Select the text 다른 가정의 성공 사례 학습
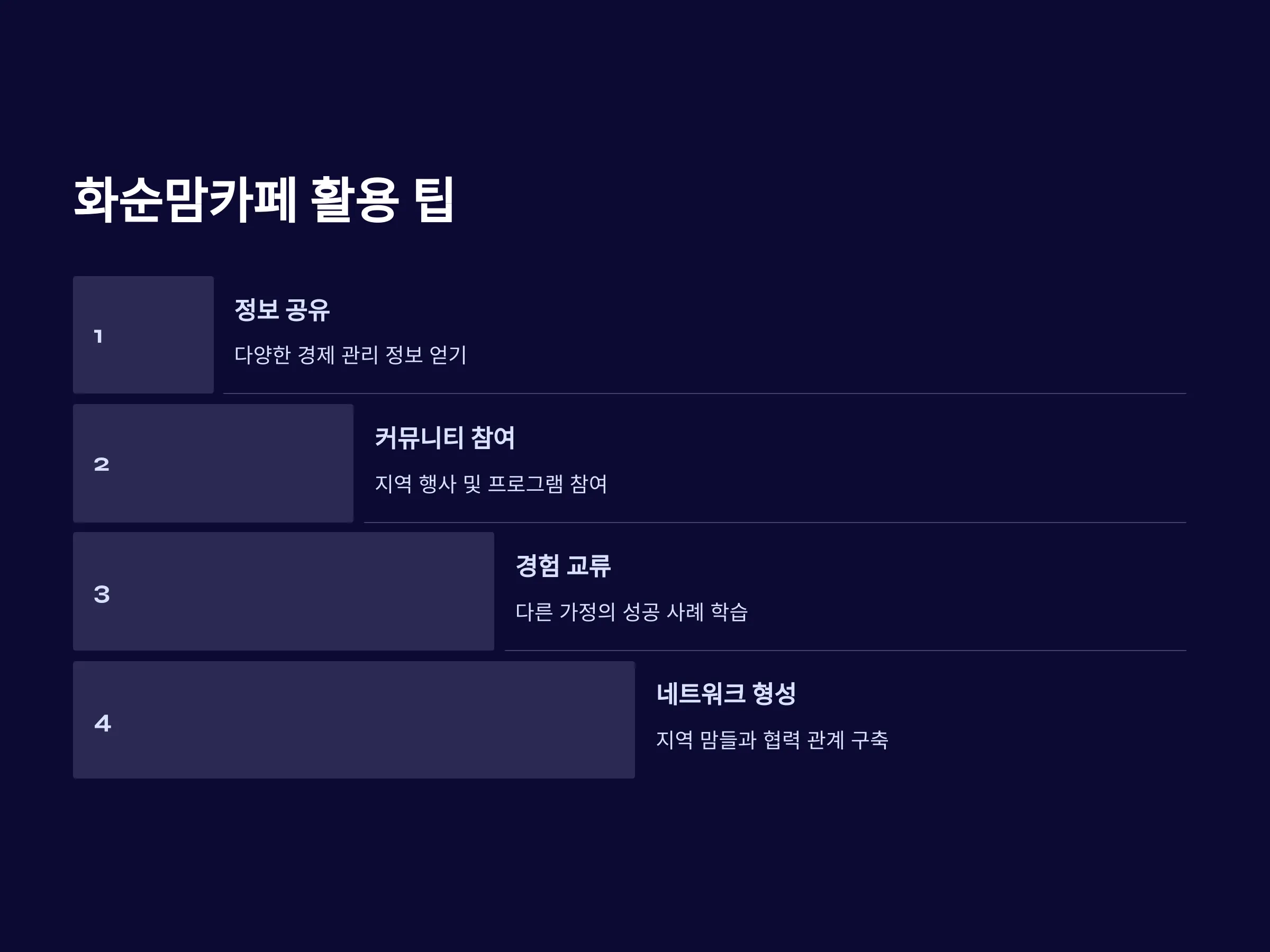The image size is (1270, 952). [631, 612]
